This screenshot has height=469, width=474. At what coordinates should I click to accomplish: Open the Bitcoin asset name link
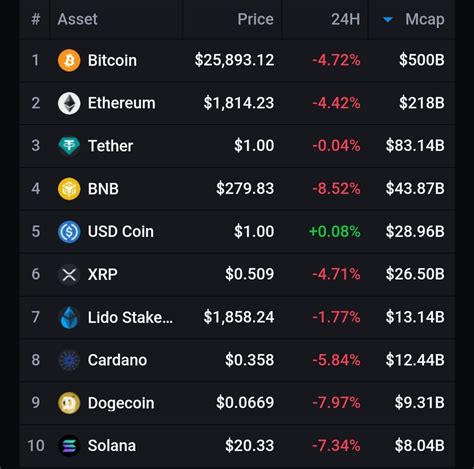[x=112, y=60]
